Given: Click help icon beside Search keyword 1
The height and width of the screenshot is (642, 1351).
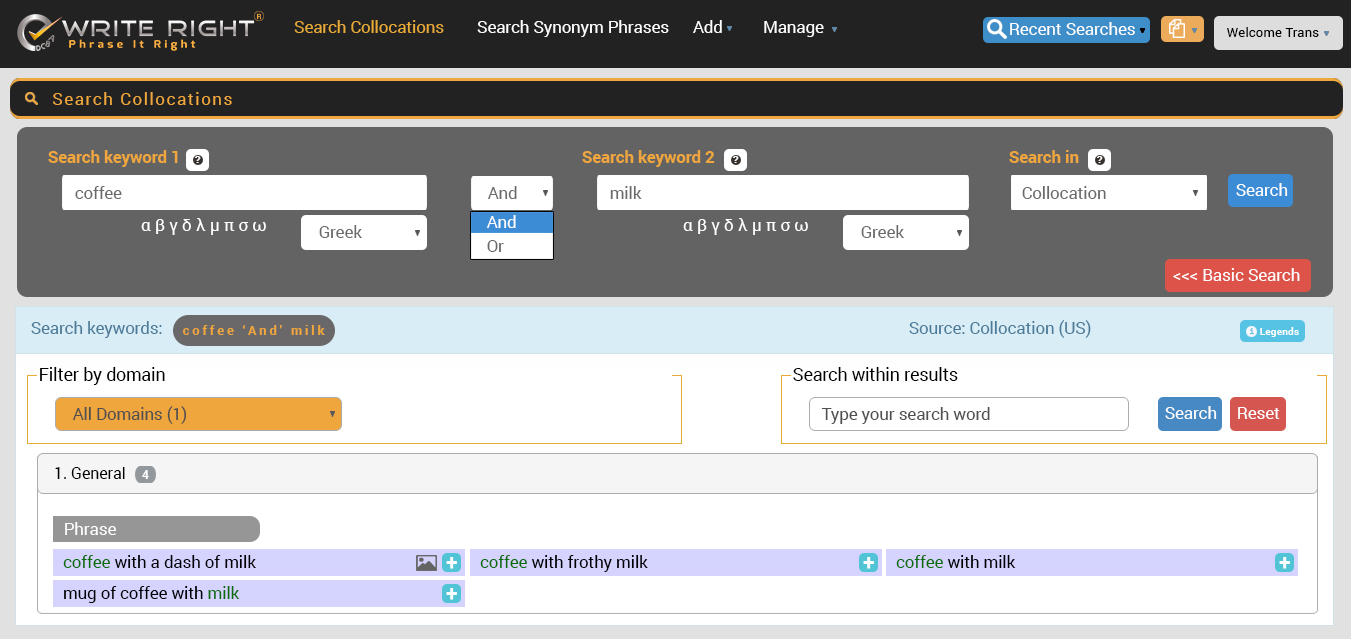Looking at the screenshot, I should [x=197, y=159].
